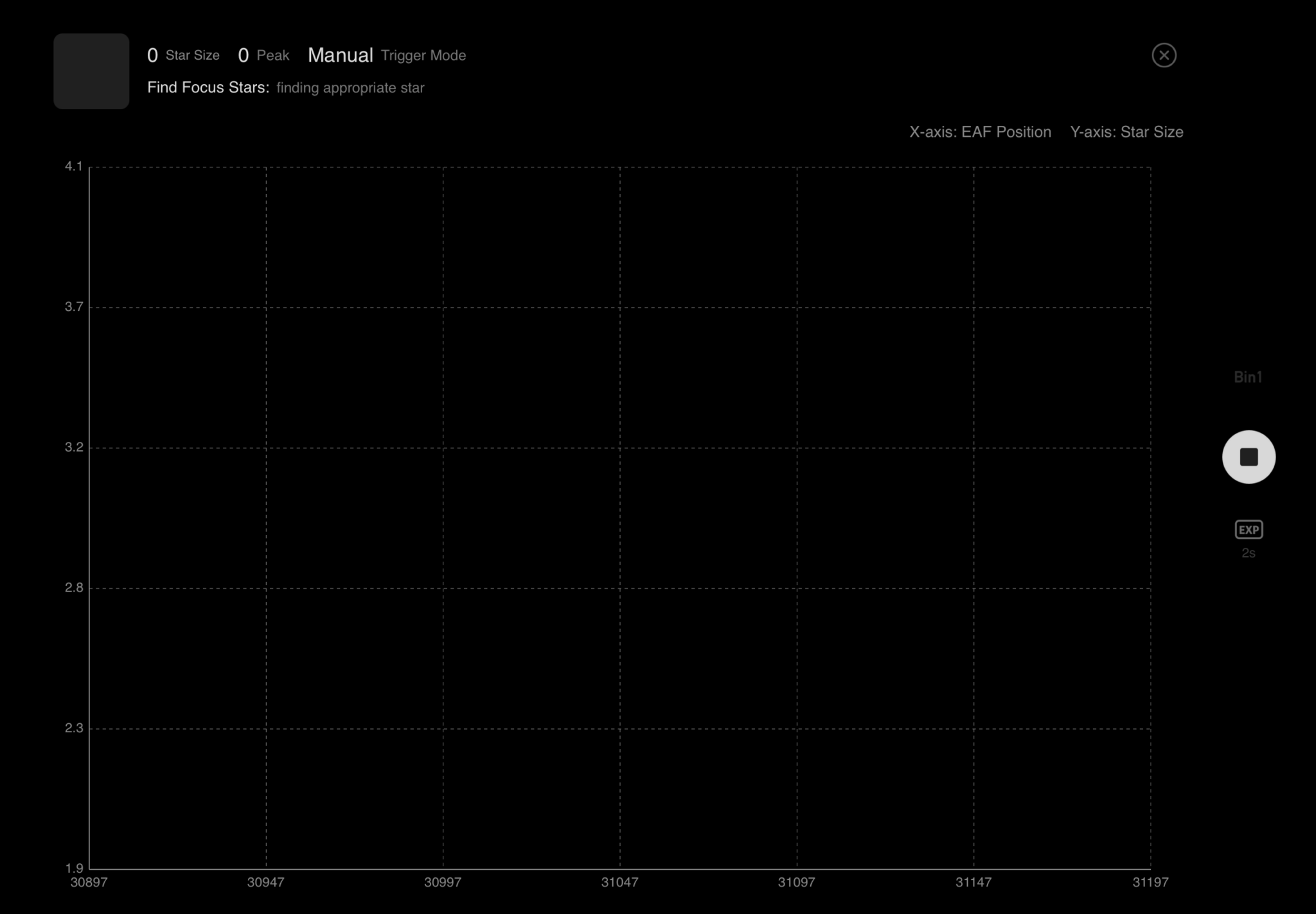Click the 31197 x-axis tick label

pyautogui.click(x=1150, y=883)
